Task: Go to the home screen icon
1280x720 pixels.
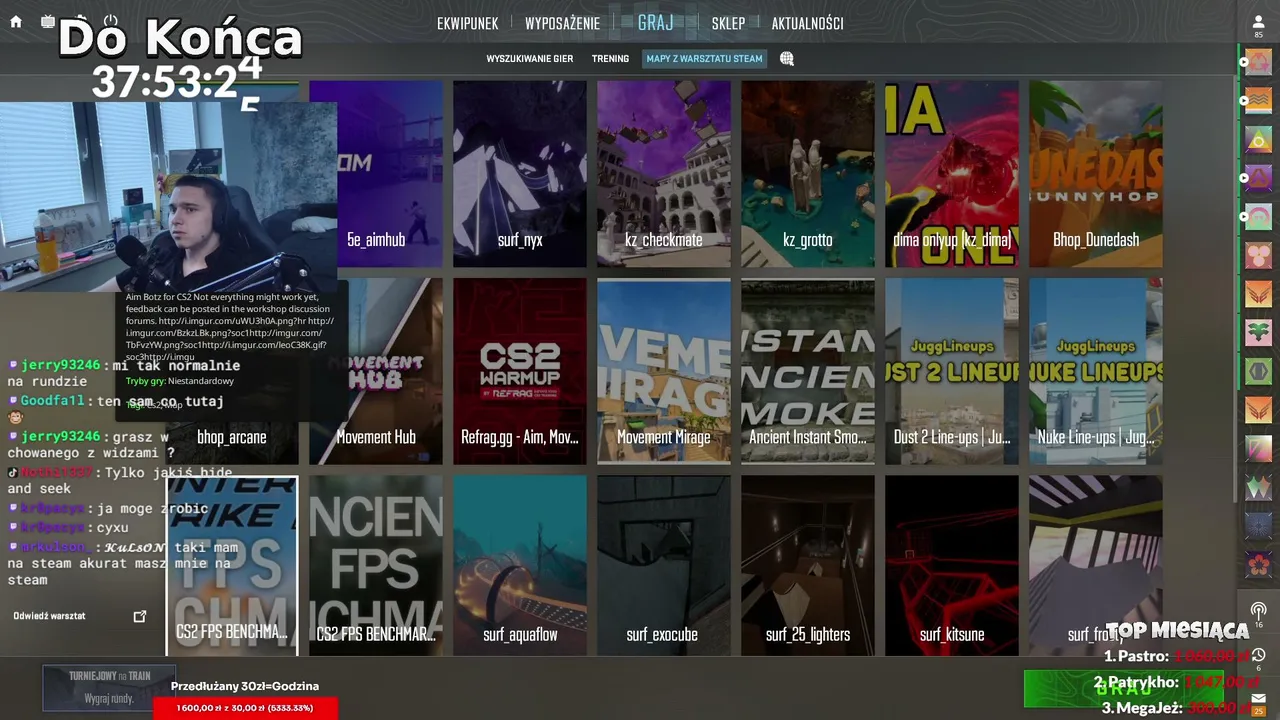Action: point(16,21)
